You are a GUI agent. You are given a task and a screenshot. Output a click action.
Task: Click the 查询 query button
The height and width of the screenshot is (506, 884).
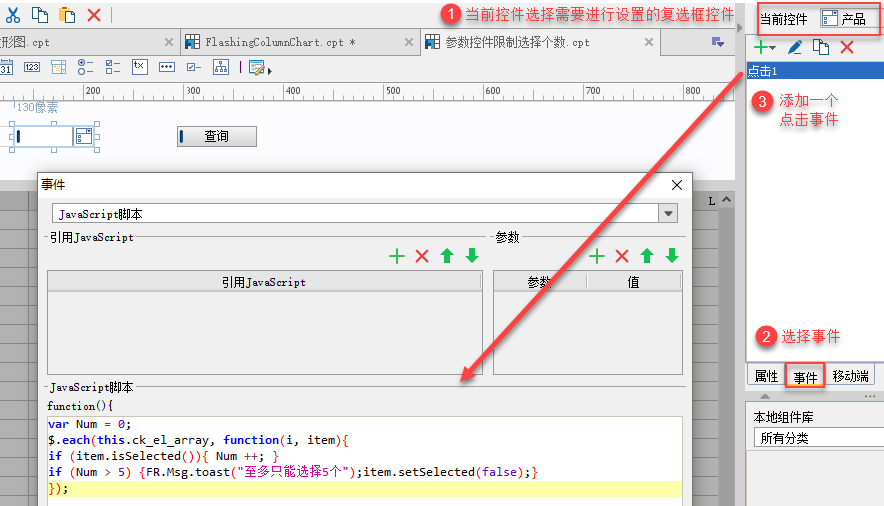click(217, 136)
